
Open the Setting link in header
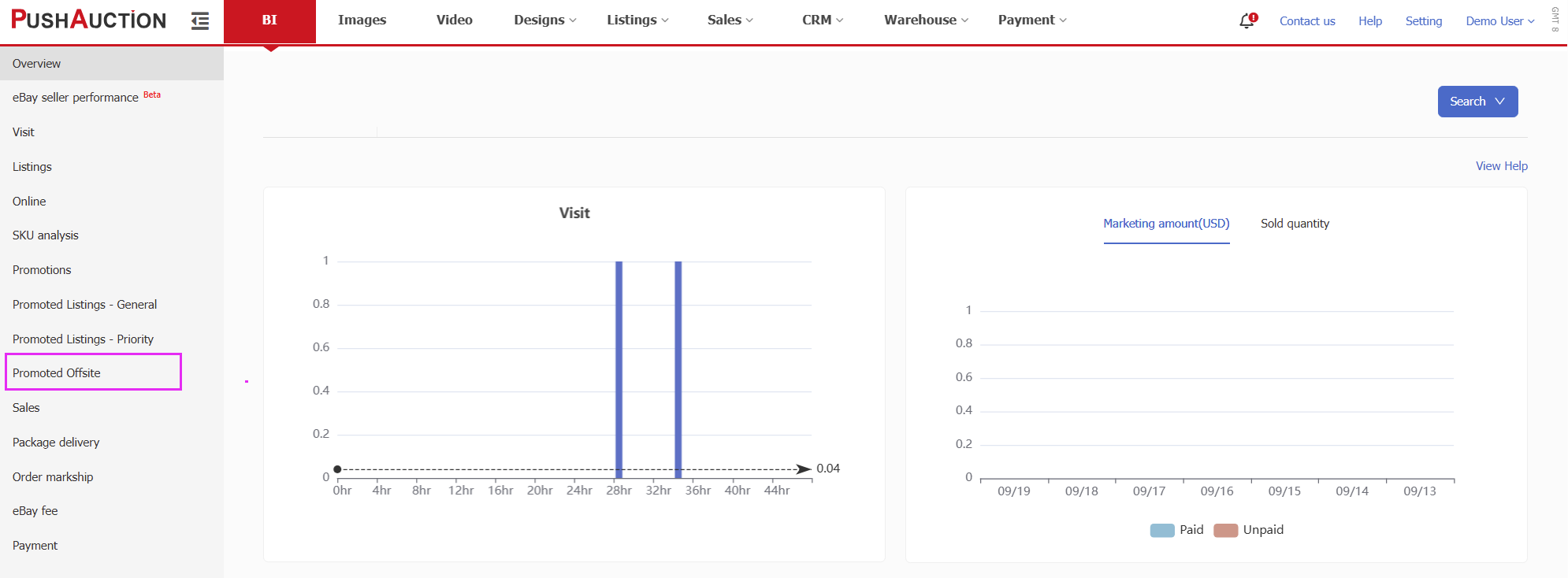(x=1423, y=21)
